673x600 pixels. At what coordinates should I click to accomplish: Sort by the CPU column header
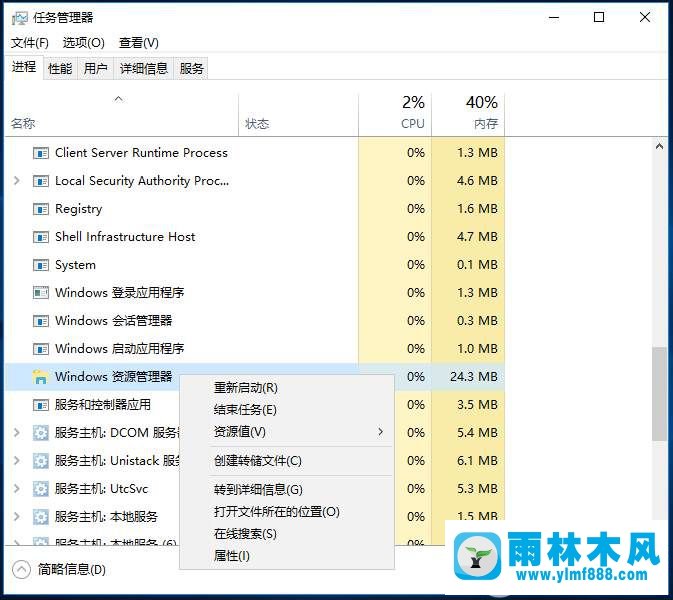[x=395, y=115]
